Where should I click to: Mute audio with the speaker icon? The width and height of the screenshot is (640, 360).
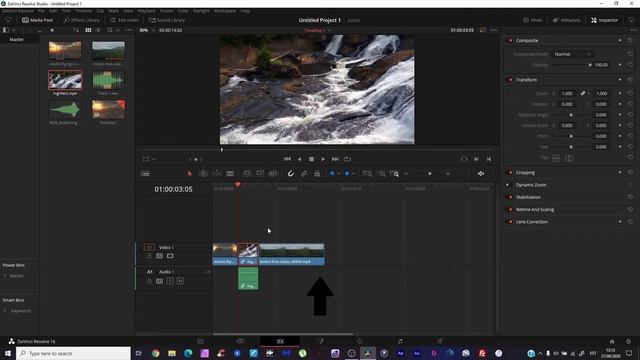pos(481,173)
